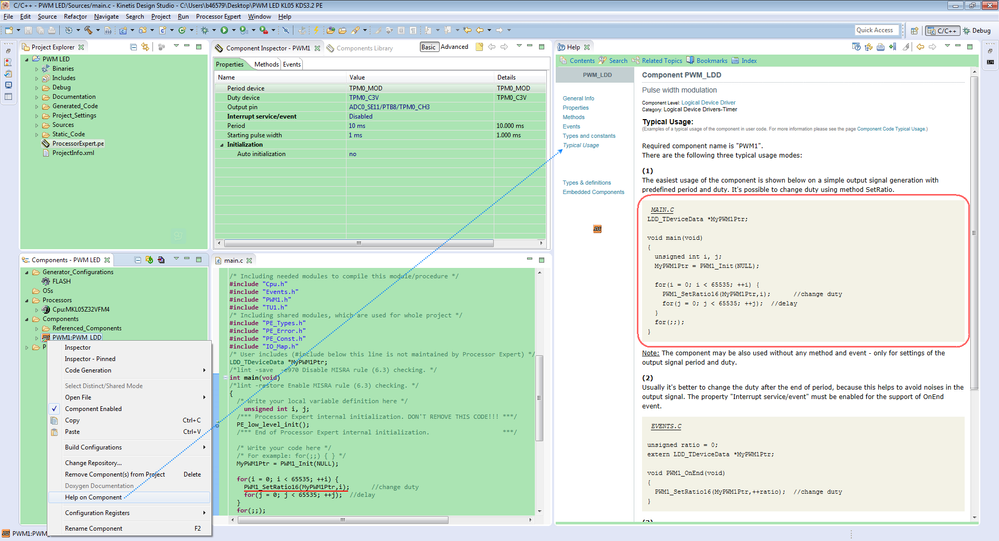Click ProcessorExpert.pe file icon
The height and width of the screenshot is (541, 999).
(x=46, y=143)
